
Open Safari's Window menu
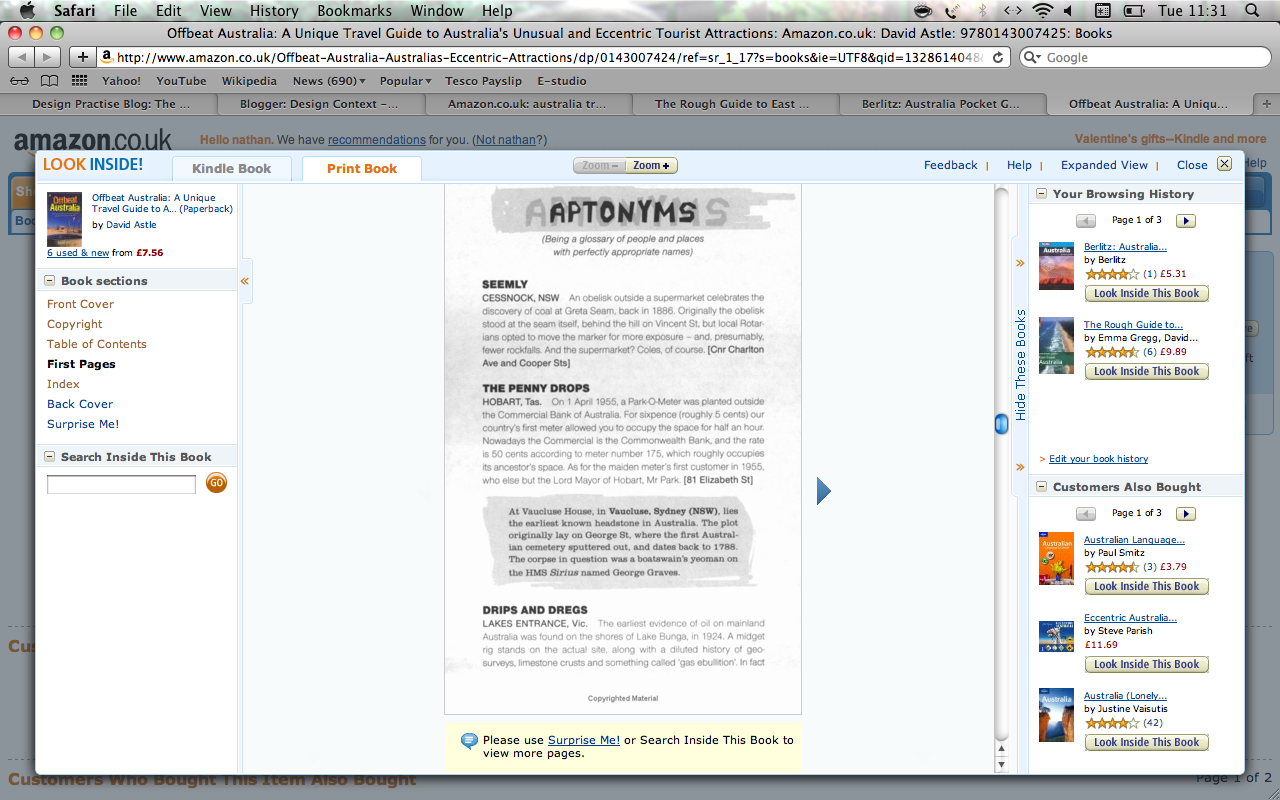(437, 11)
